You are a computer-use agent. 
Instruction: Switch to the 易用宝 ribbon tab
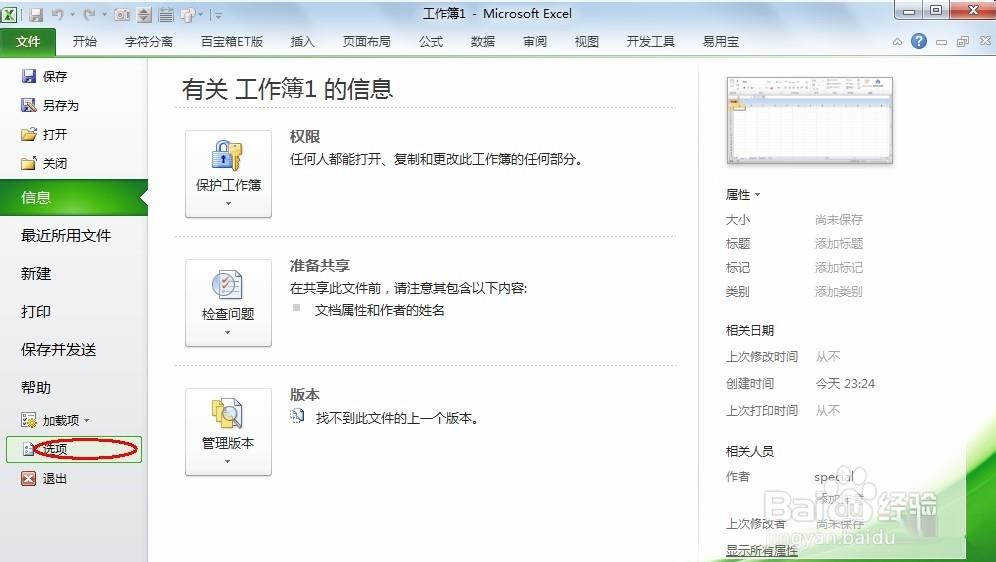pos(720,42)
